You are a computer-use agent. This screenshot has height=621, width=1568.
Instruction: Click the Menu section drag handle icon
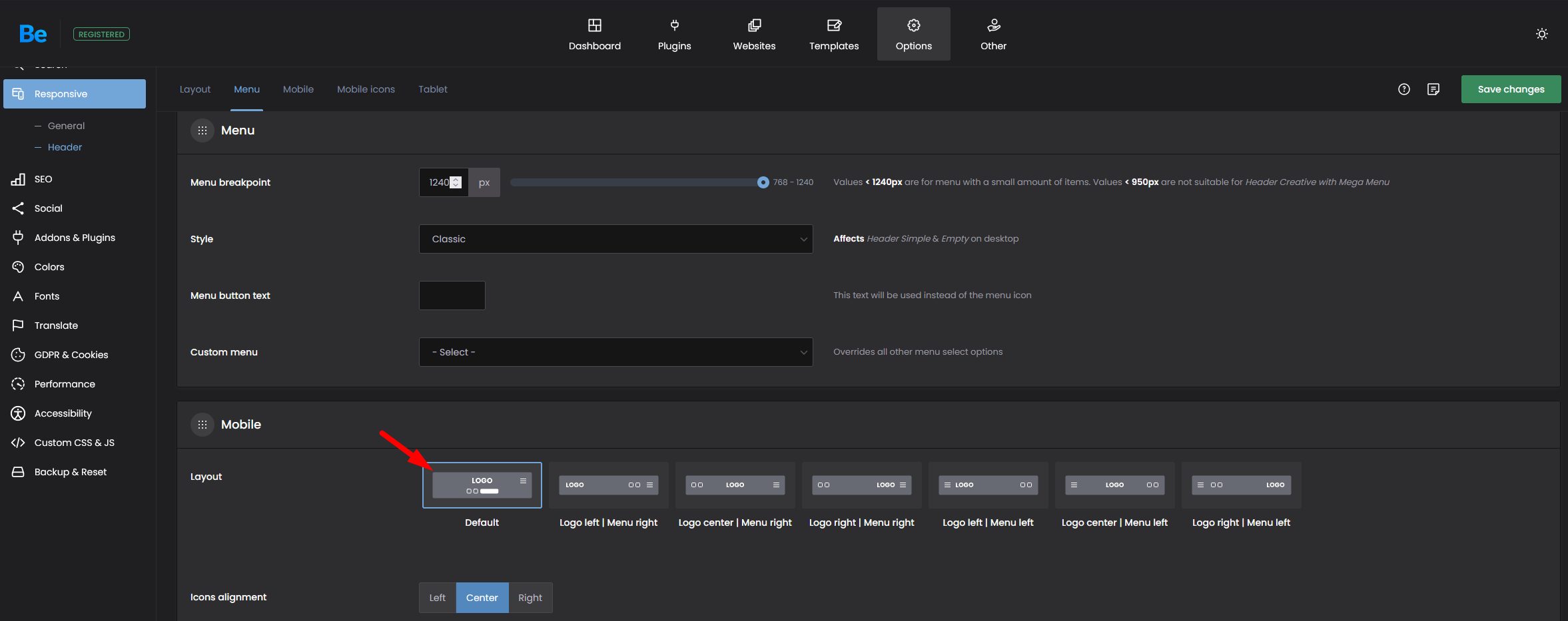202,130
